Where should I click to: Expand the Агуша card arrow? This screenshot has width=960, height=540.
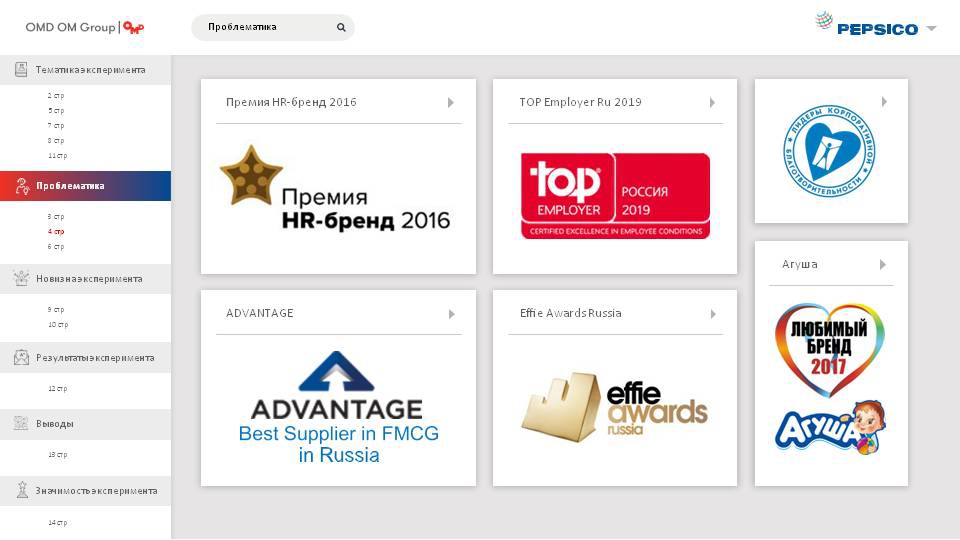pyautogui.click(x=882, y=264)
